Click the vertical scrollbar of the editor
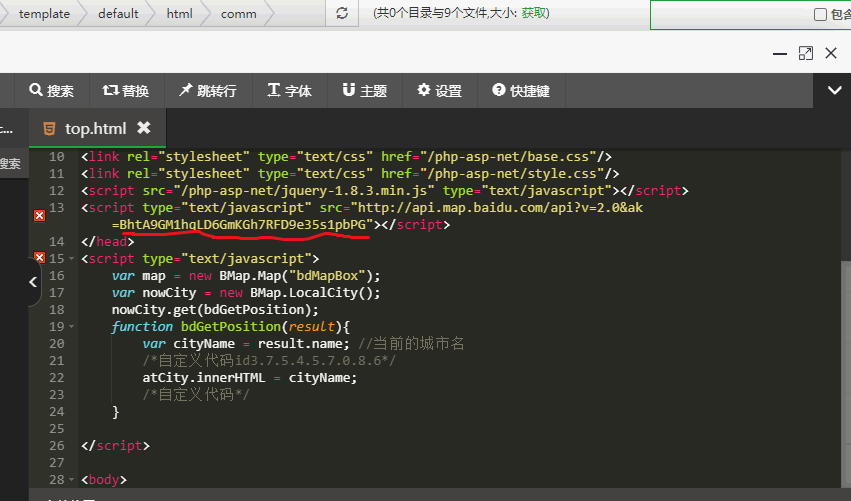This screenshot has height=501, width=851. coord(846,375)
